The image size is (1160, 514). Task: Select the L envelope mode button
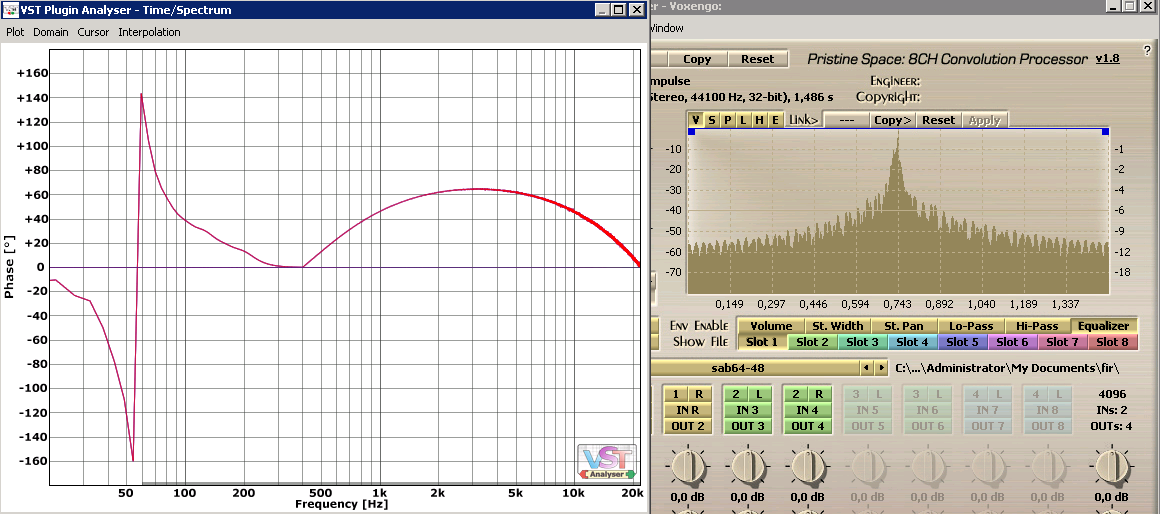743,120
